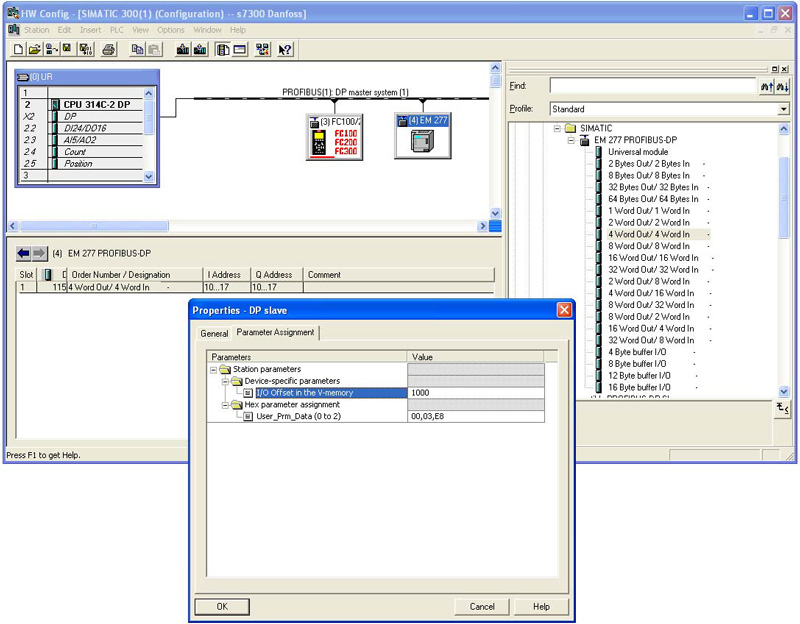Click Cancel in the DP slave dialog

pyautogui.click(x=482, y=606)
